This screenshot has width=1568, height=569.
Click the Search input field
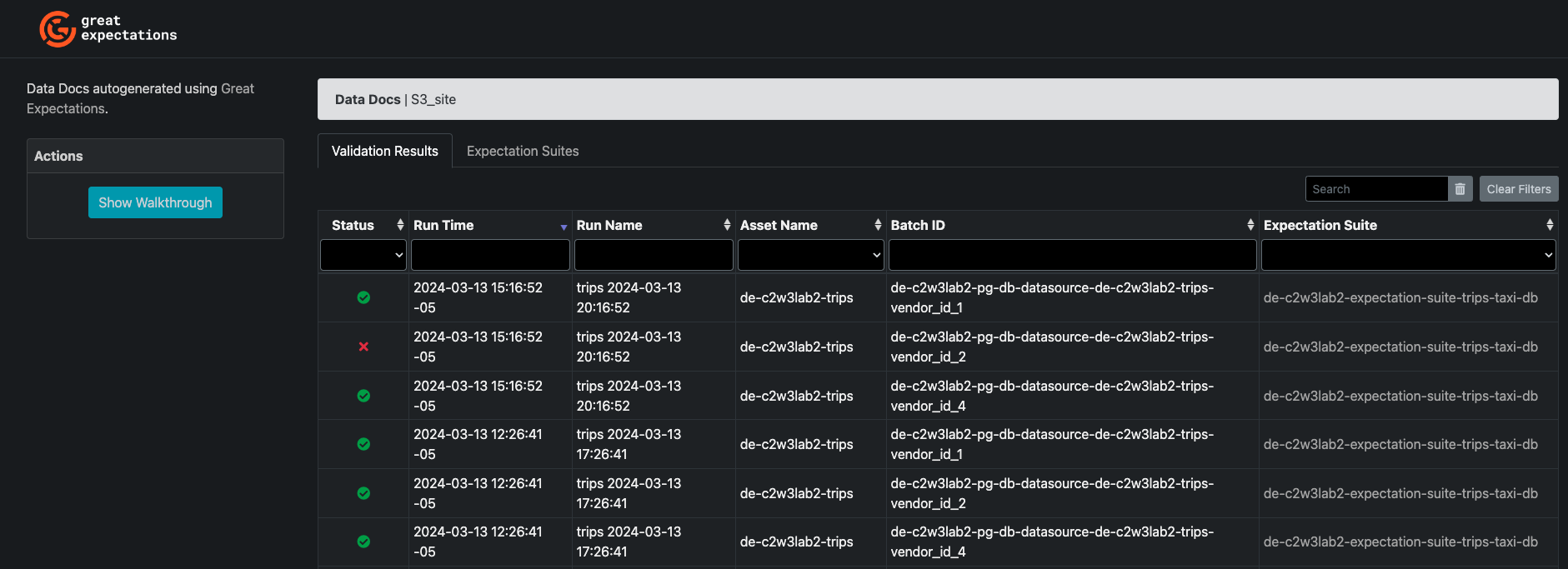1375,189
